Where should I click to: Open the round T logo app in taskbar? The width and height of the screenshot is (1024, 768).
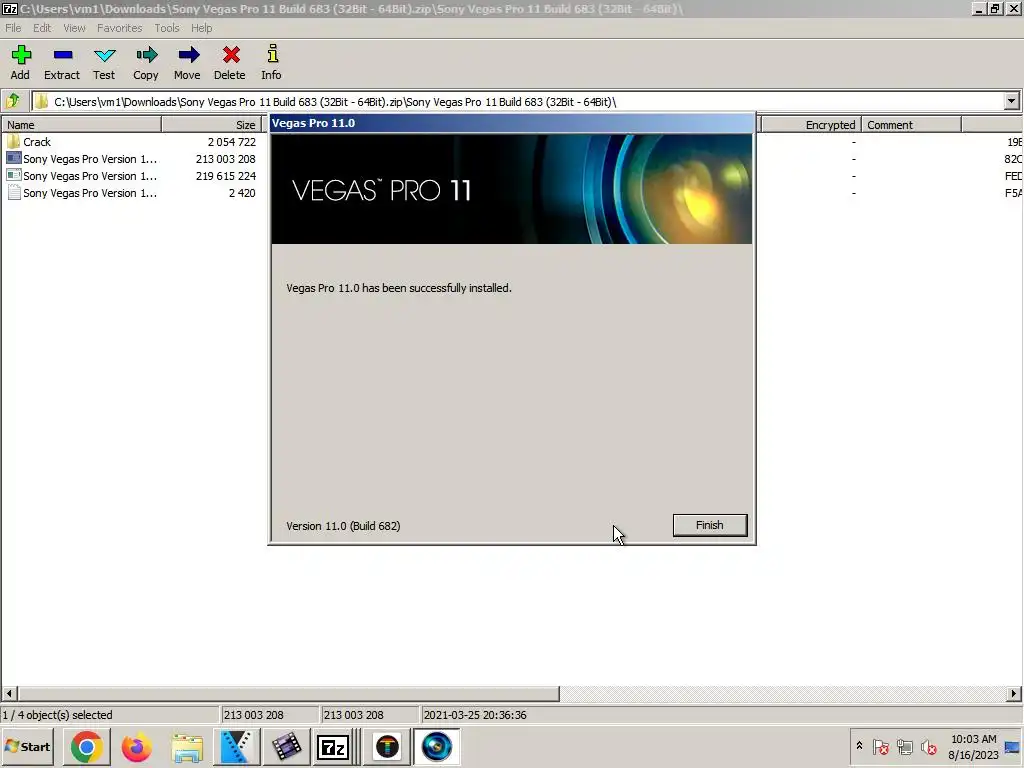point(387,747)
